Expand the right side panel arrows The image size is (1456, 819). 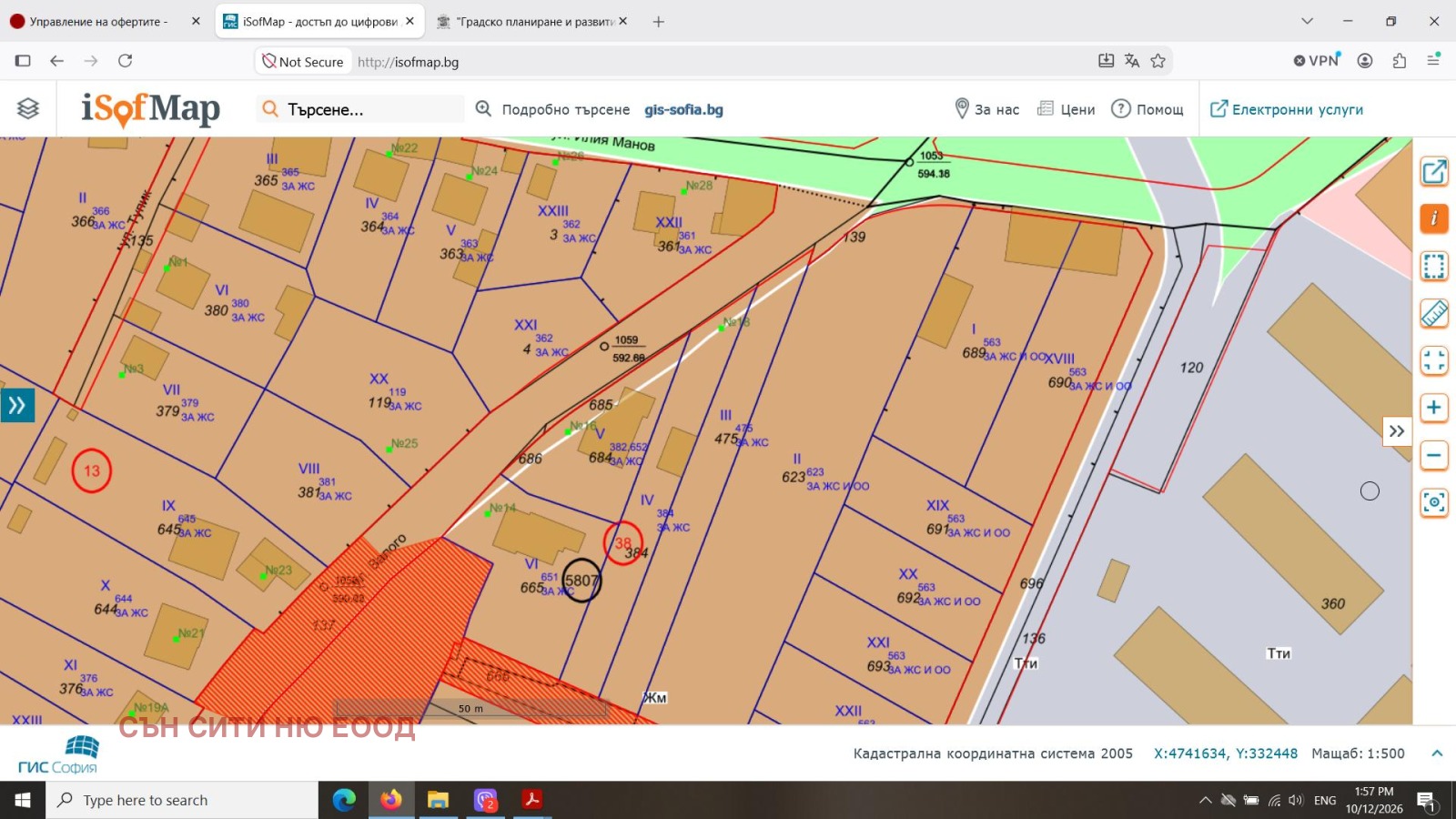coord(1397,431)
